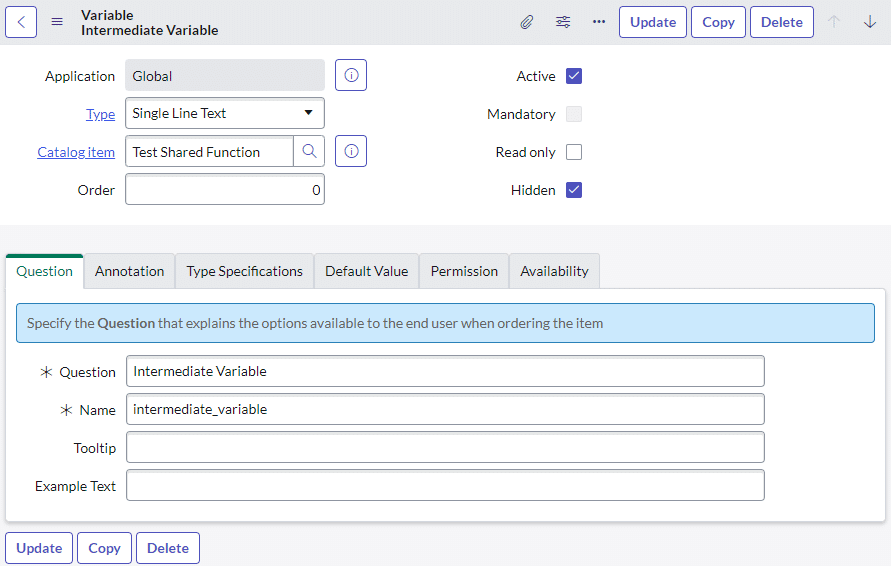
Task: Click the bottom Update button
Action: [x=39, y=548]
